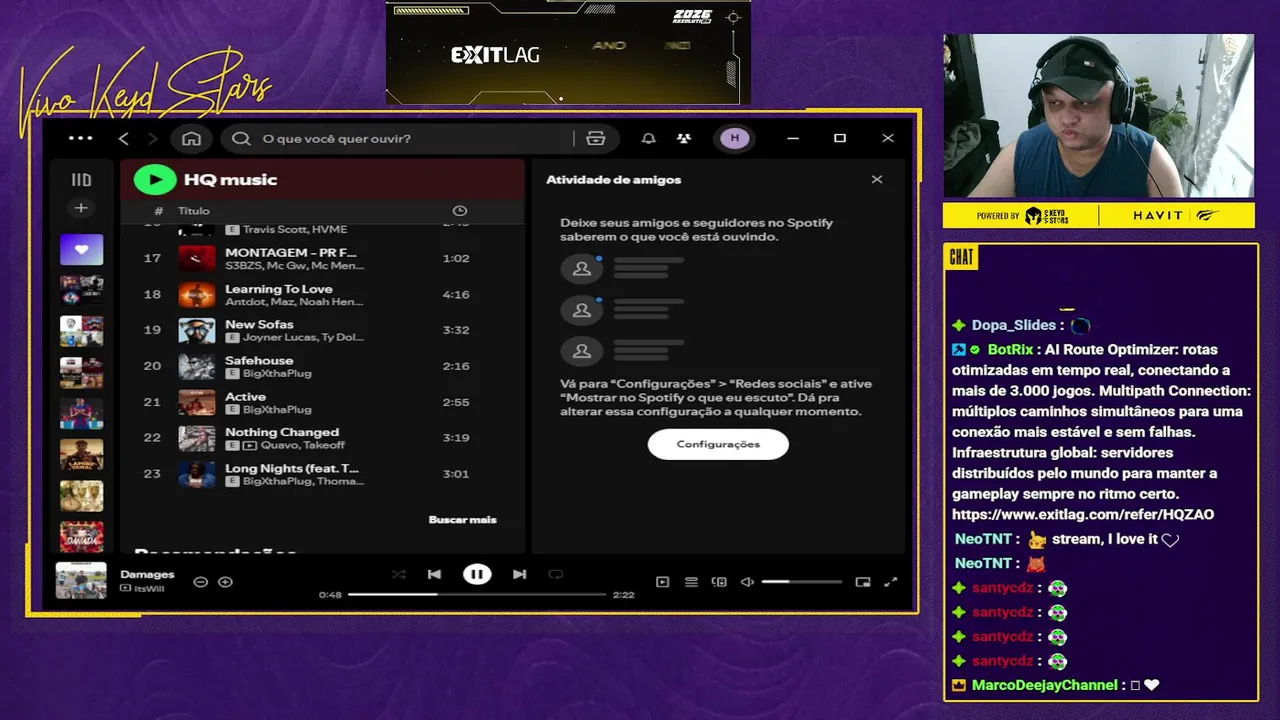Open the Spotify three-dots menu
This screenshot has height=720, width=1280.
80,139
